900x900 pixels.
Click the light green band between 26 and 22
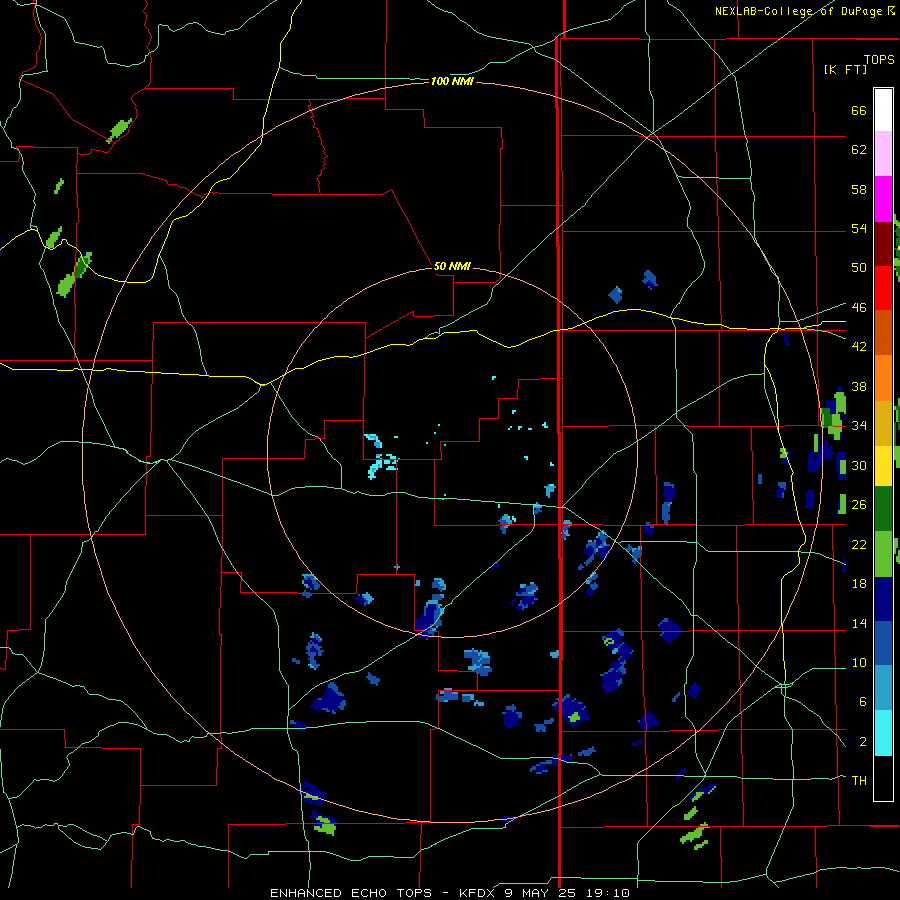[x=883, y=554]
